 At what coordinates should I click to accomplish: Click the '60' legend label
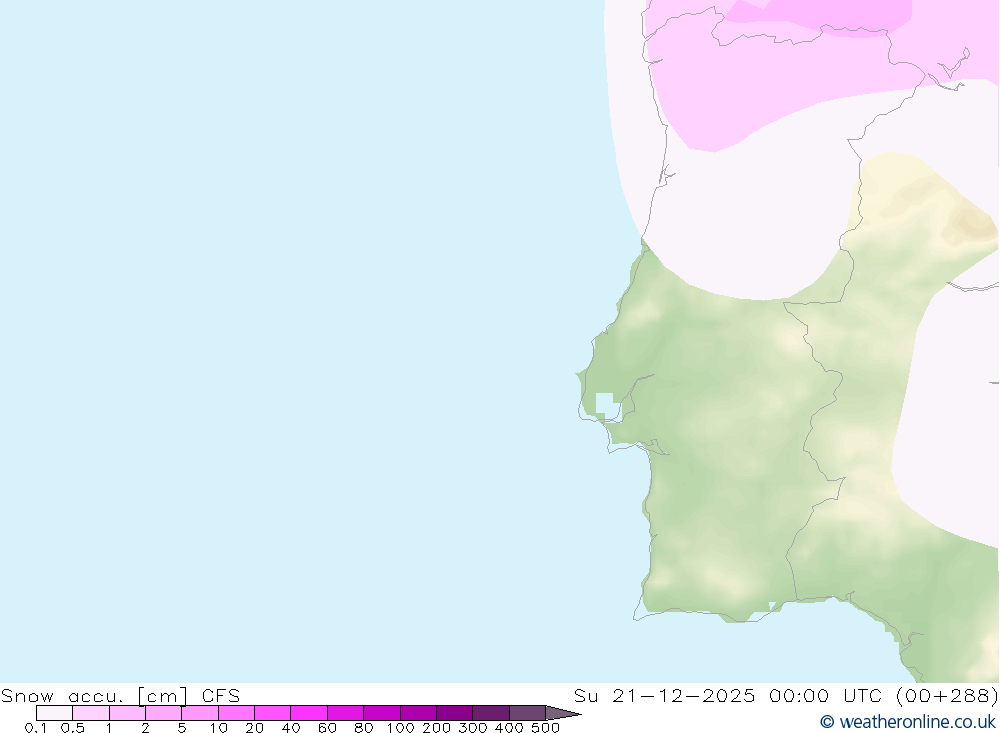[327, 727]
